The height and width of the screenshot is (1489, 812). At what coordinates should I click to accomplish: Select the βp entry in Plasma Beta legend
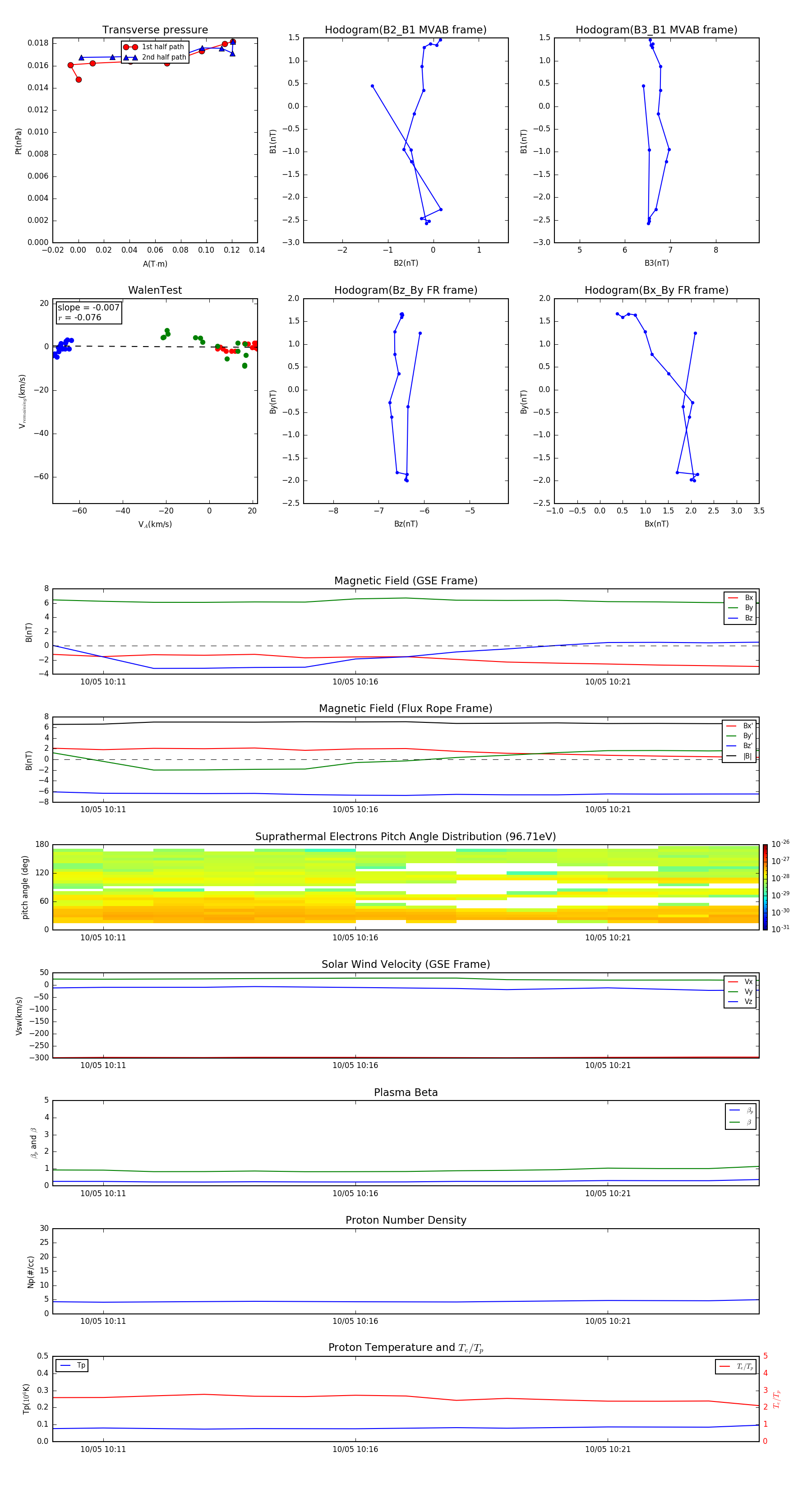pos(741,1110)
